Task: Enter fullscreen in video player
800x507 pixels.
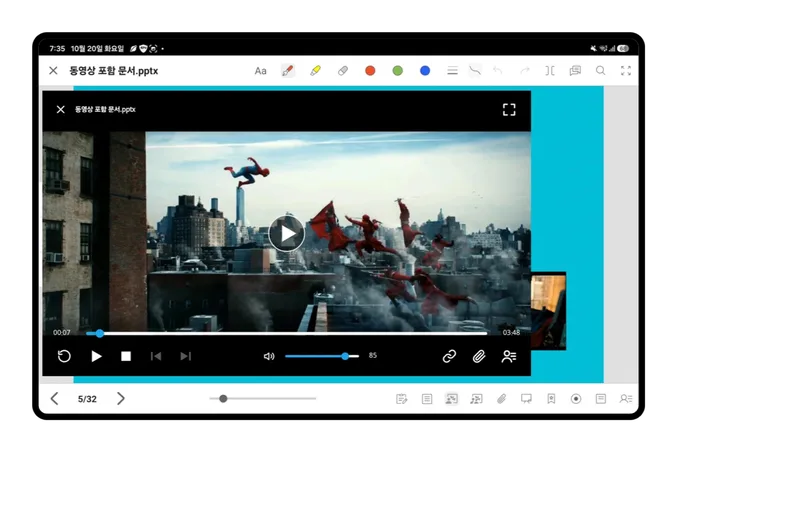Action: tap(509, 110)
